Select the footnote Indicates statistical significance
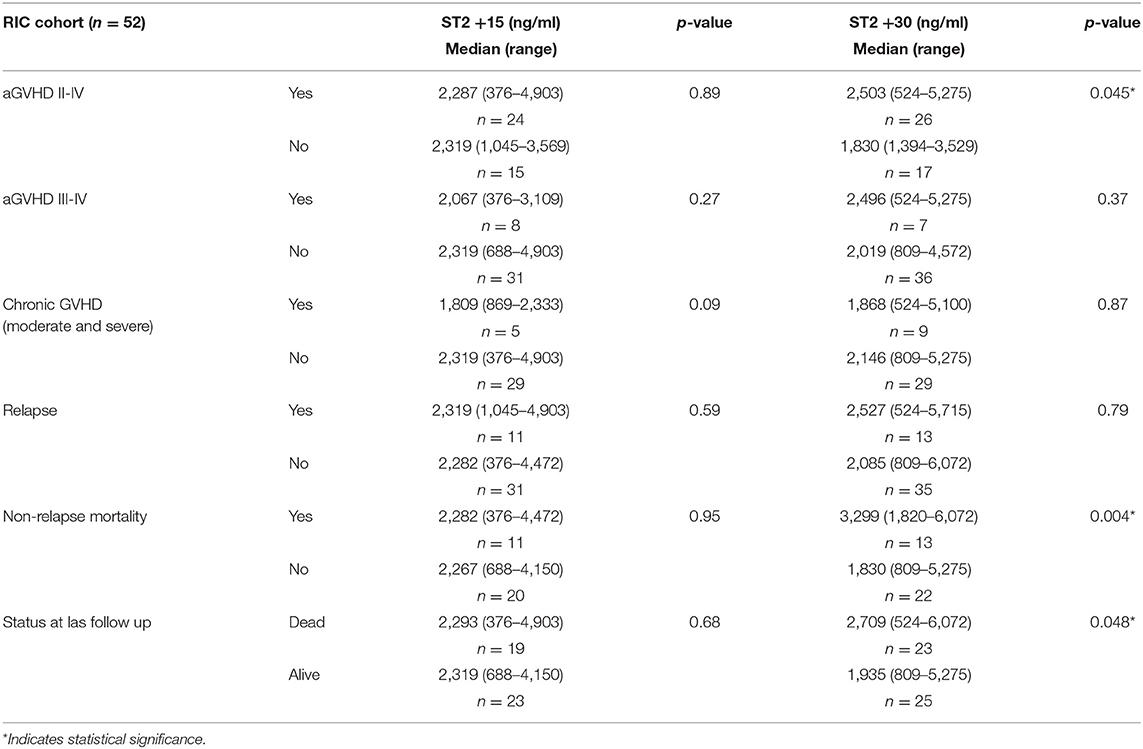 coord(104,739)
